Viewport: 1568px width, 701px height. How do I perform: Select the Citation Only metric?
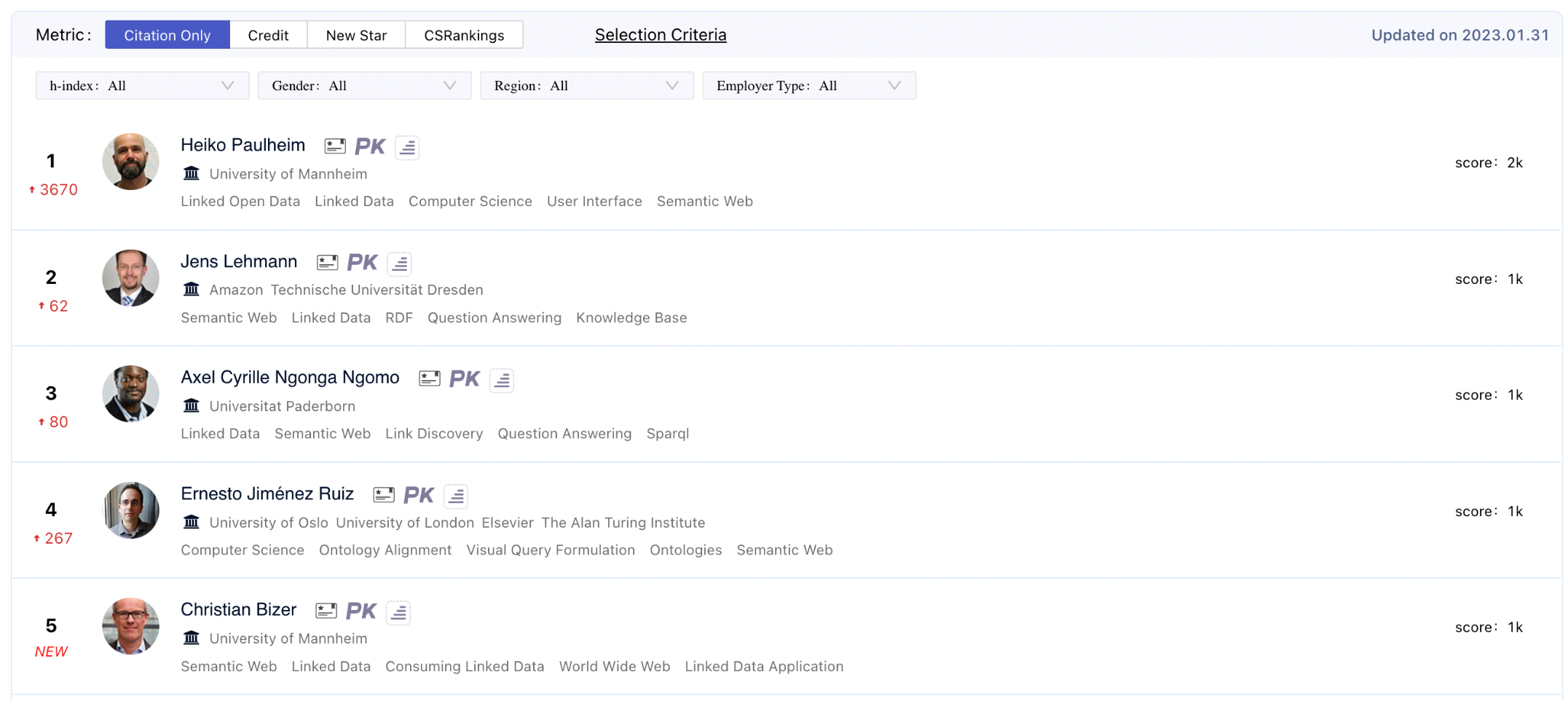(168, 35)
